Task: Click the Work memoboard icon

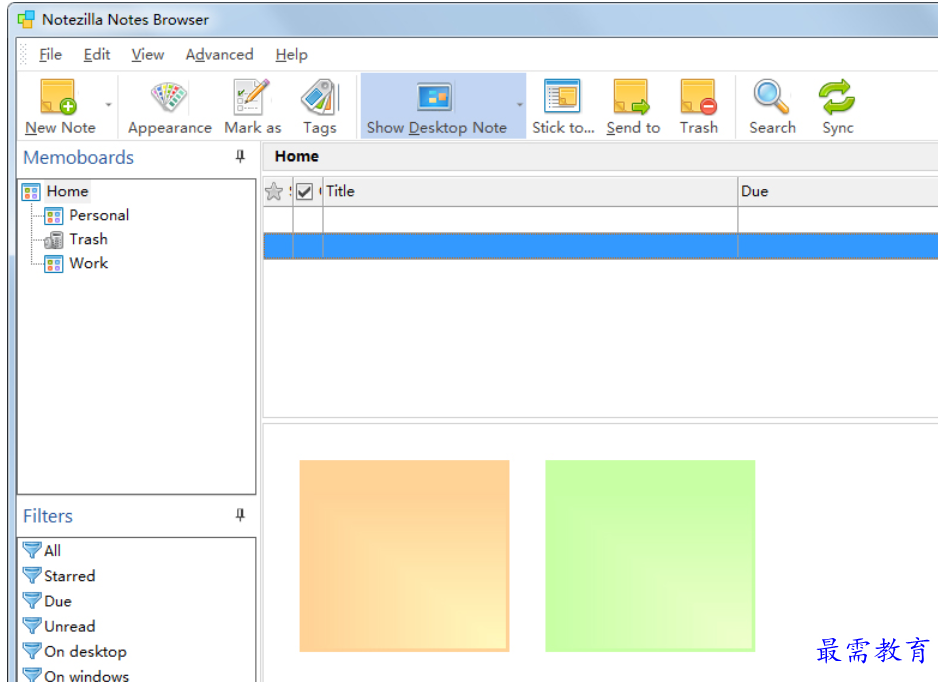Action: 54,264
